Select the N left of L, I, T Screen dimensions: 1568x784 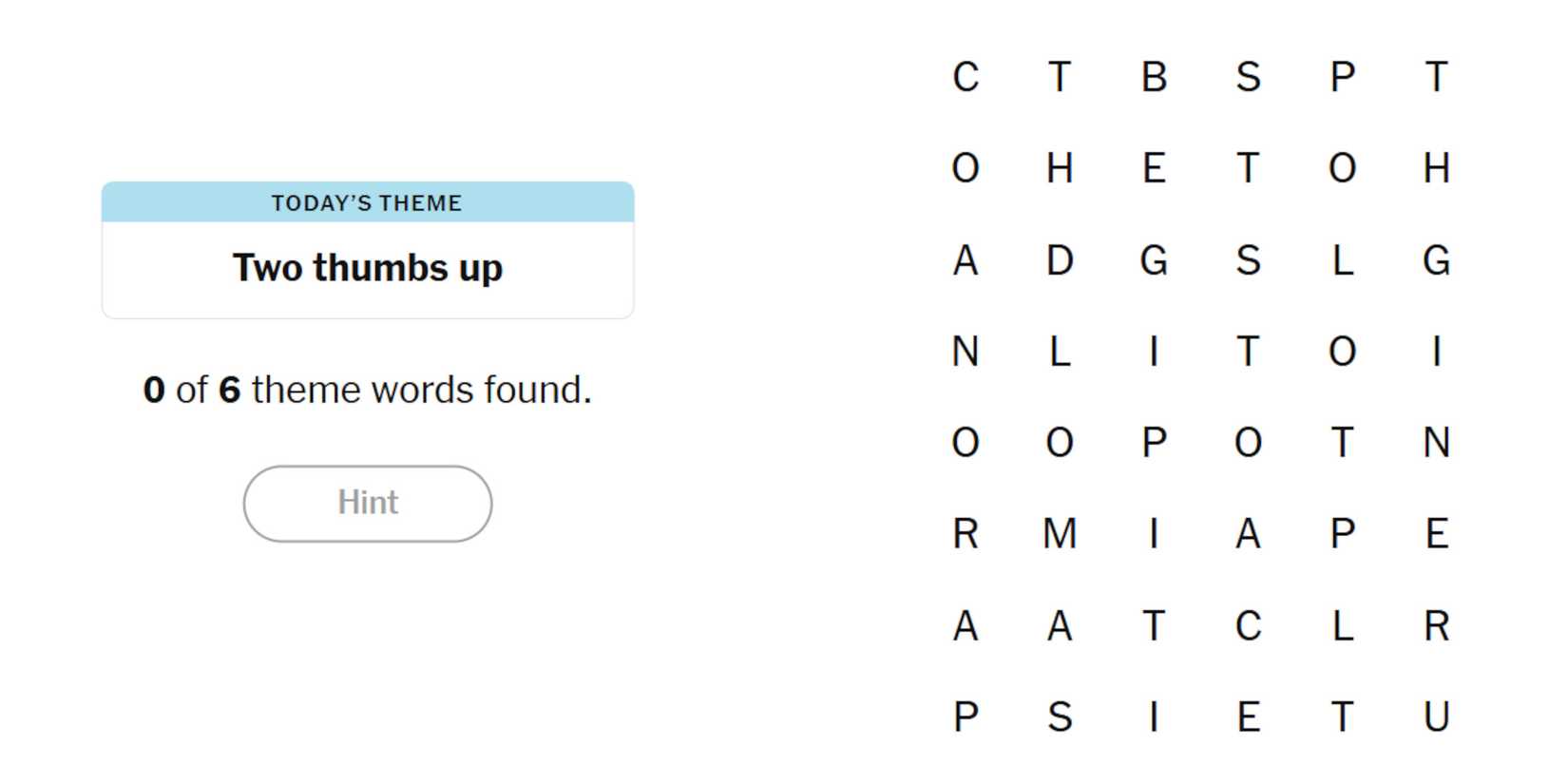tap(966, 352)
